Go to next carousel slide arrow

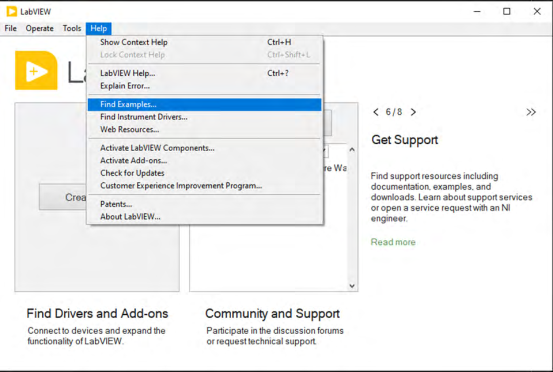pyautogui.click(x=413, y=112)
